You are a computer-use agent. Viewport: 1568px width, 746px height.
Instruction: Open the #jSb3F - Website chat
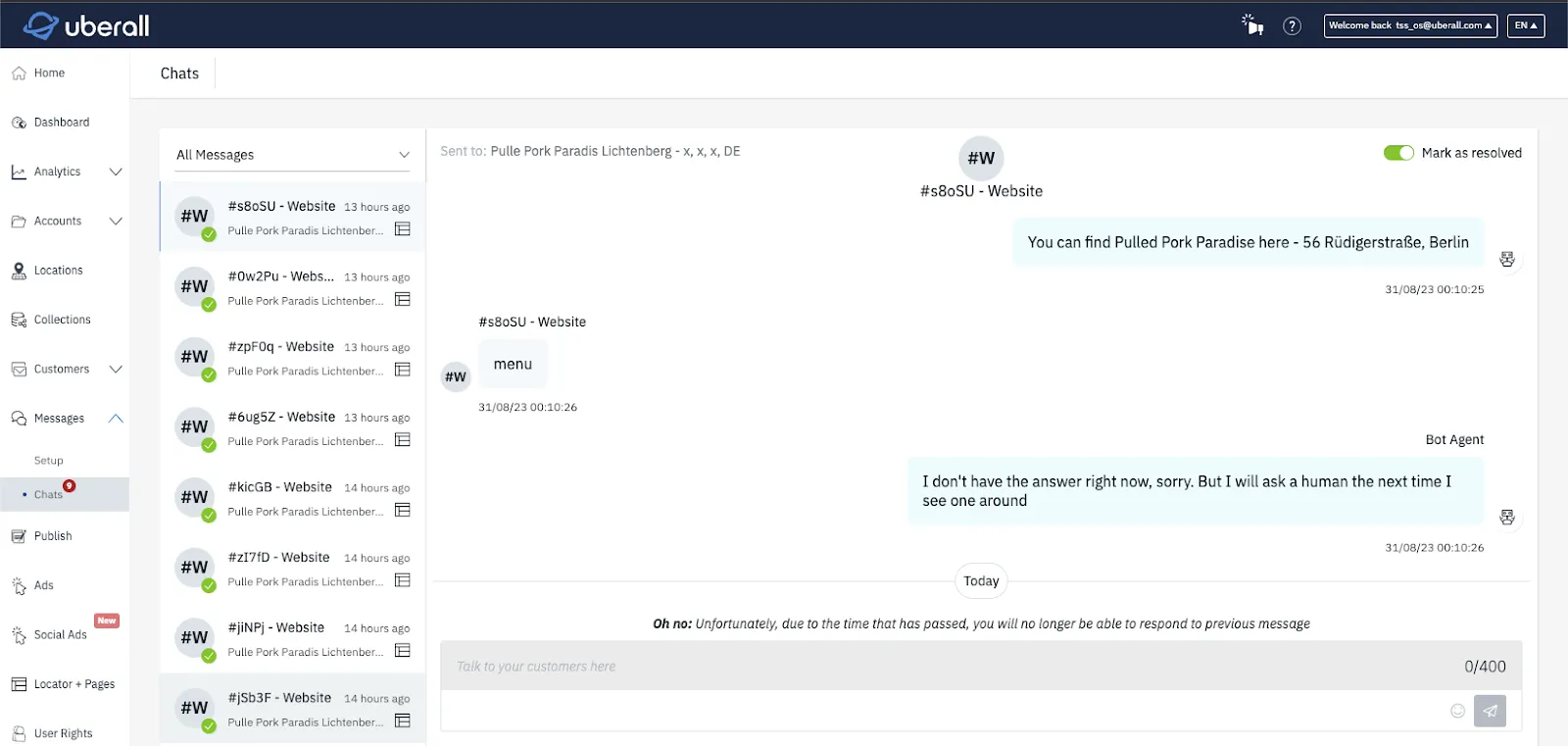point(292,709)
